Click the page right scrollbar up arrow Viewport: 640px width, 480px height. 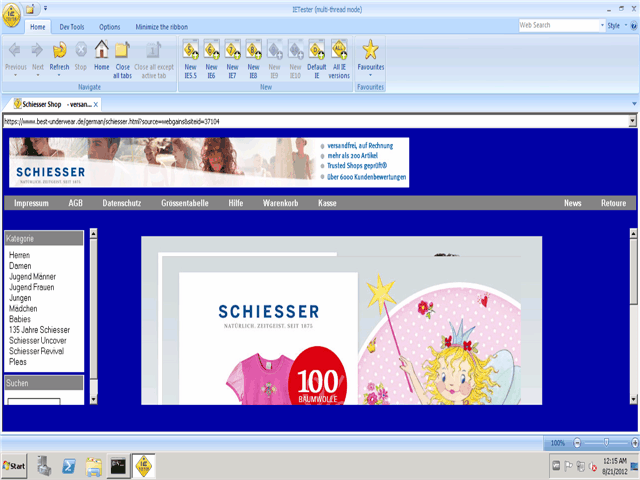[x=633, y=233]
